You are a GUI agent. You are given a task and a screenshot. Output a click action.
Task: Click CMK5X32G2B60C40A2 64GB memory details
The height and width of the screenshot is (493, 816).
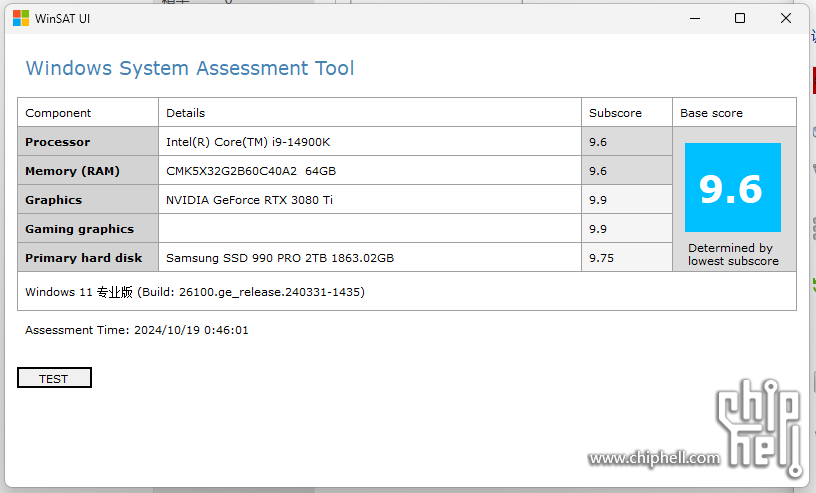coord(369,171)
